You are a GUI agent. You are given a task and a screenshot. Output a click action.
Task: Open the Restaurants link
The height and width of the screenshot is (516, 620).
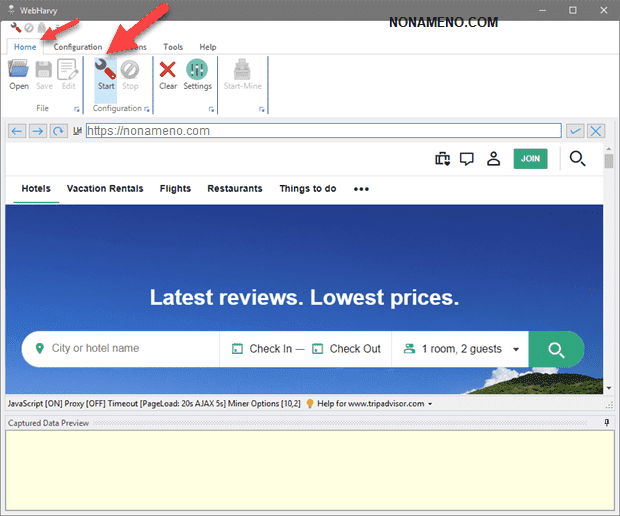click(x=235, y=189)
